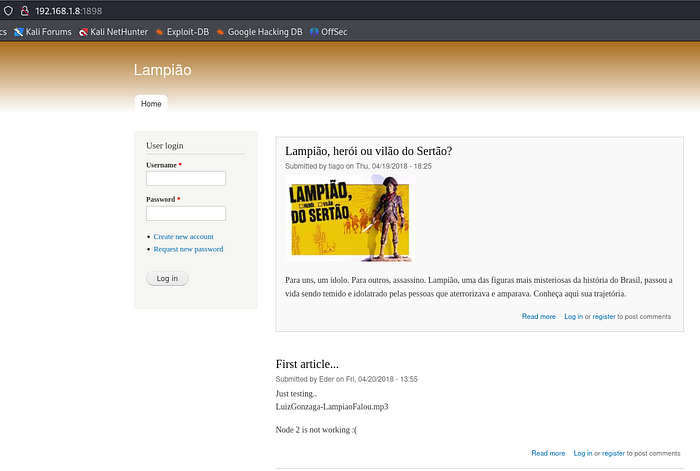Open the Kali NetHunter bookmark
This screenshot has width=700, height=471.
tap(113, 32)
